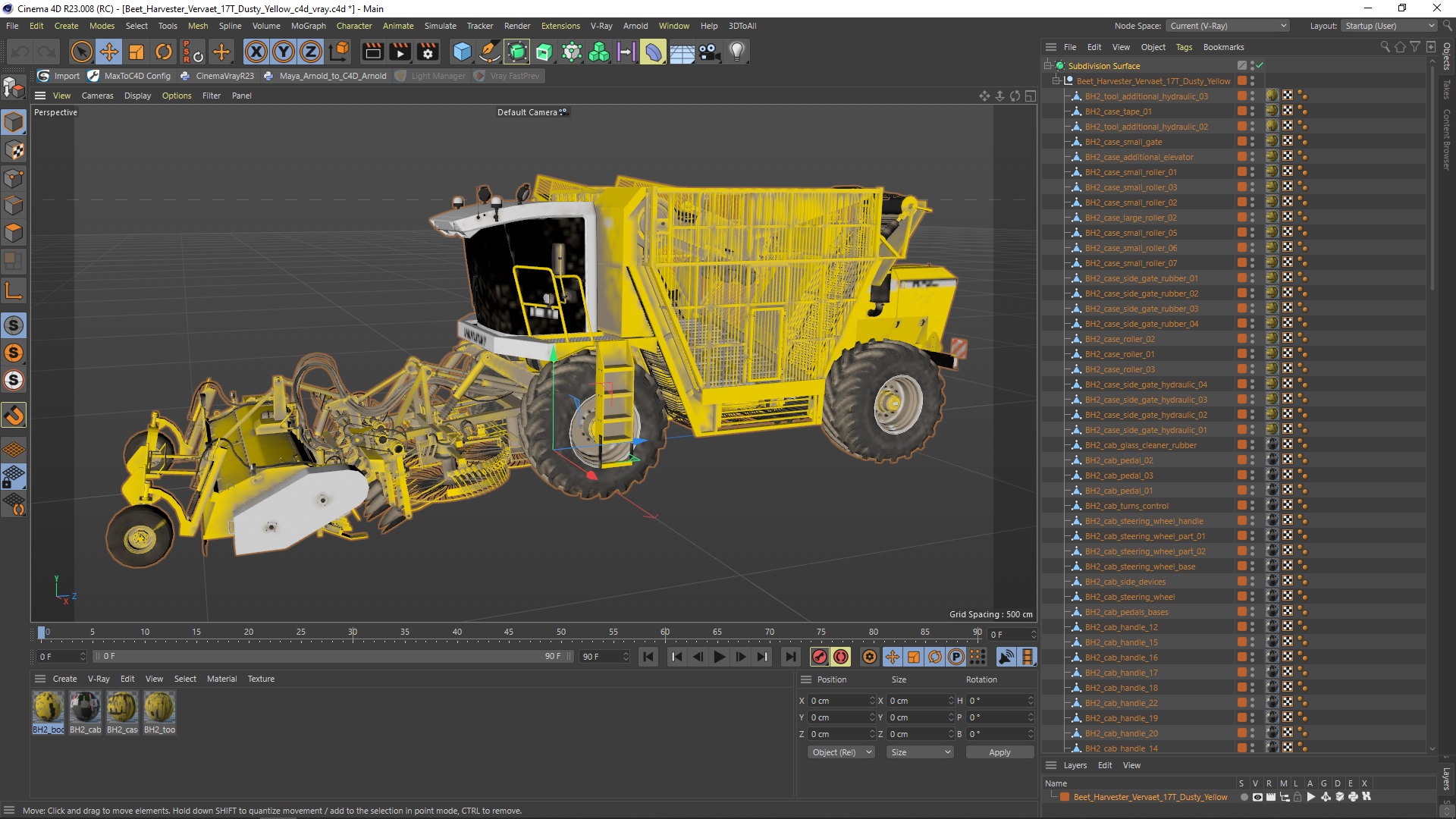
Task: Open the Object (Rel) dropdown
Action: point(841,752)
